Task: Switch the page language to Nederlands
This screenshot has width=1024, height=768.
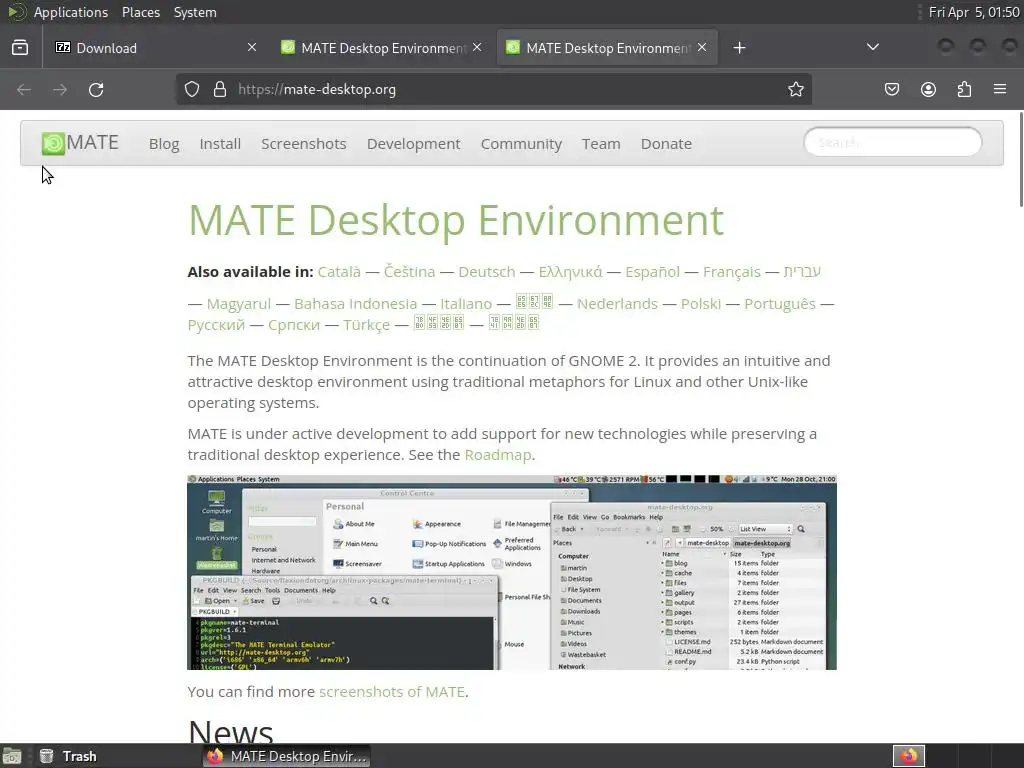Action: (x=617, y=304)
